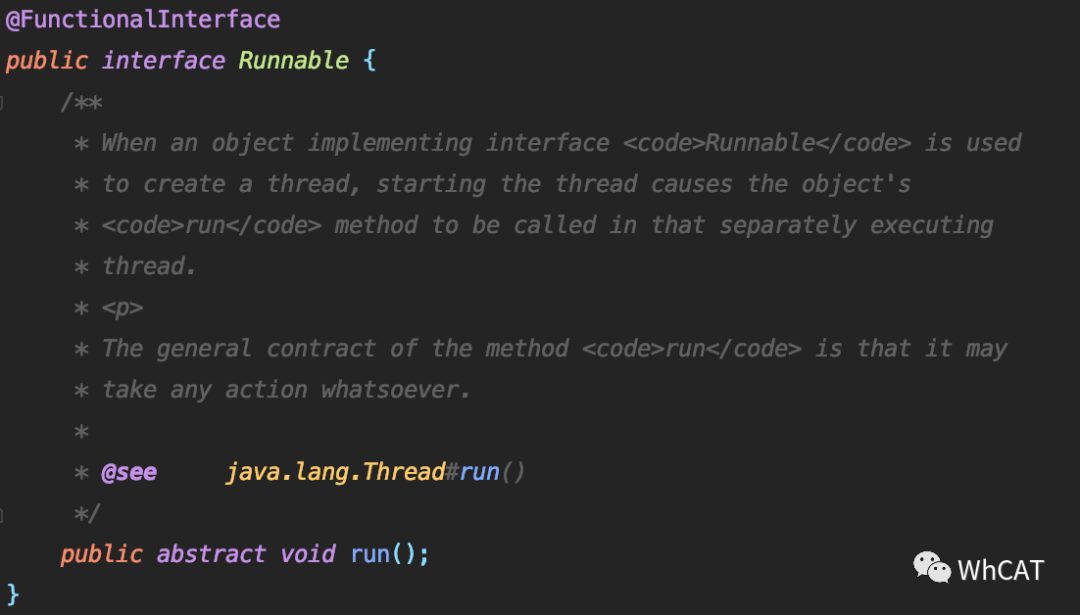Click the @FunctionalInterface annotation
The image size is (1080, 615).
(143, 19)
